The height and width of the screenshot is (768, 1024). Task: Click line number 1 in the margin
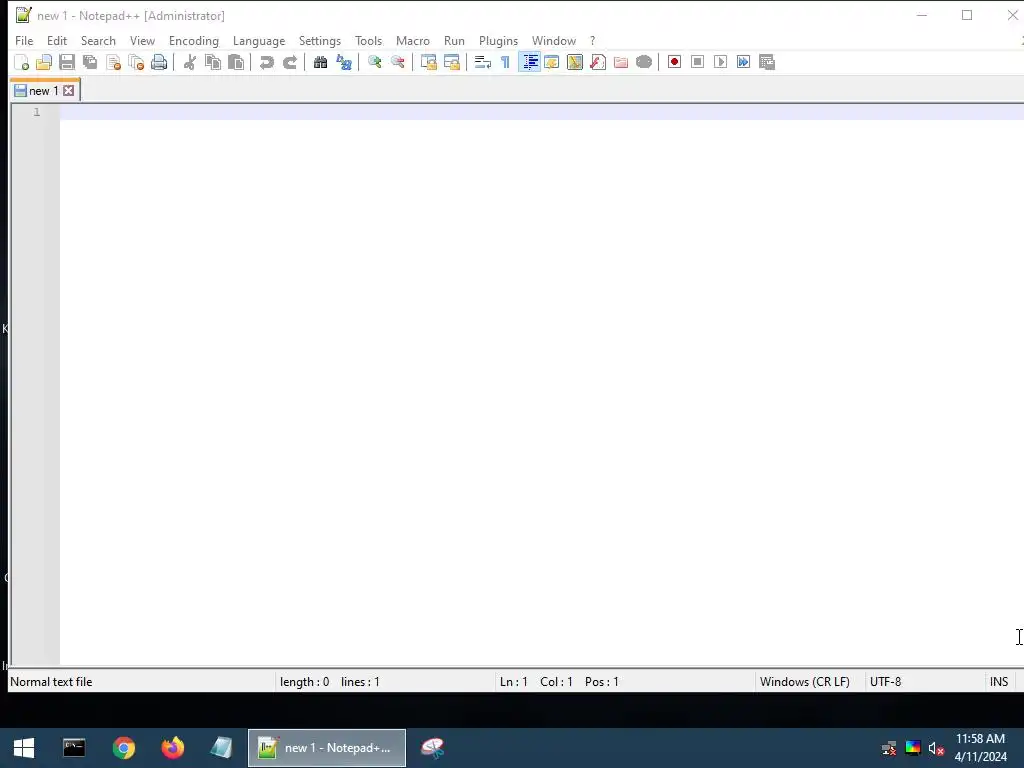click(37, 112)
